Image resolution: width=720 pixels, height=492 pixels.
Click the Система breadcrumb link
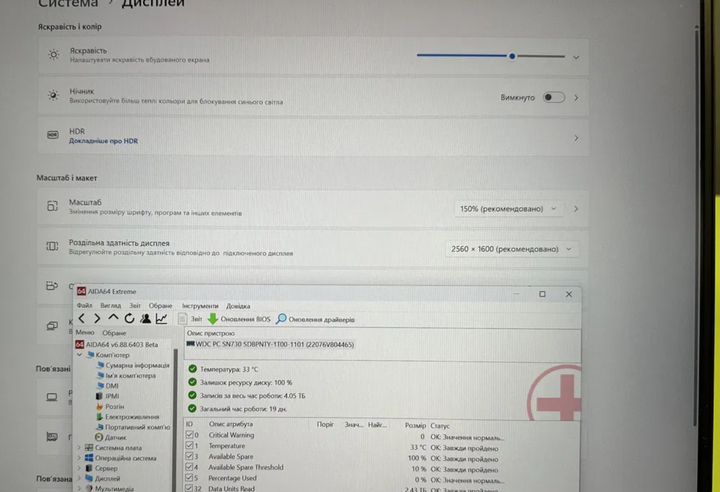68,4
